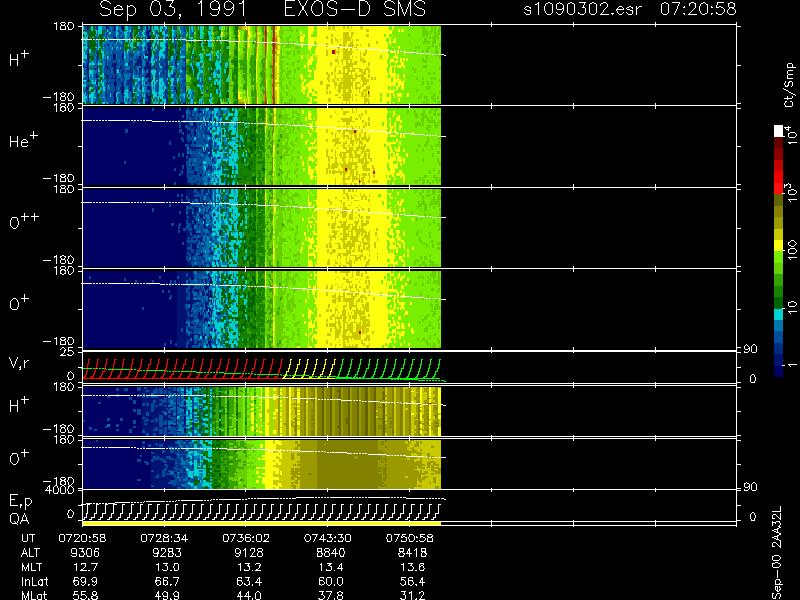Select the file name "s1090302.esr"
Screen dimensions: 800x600
coord(583,9)
